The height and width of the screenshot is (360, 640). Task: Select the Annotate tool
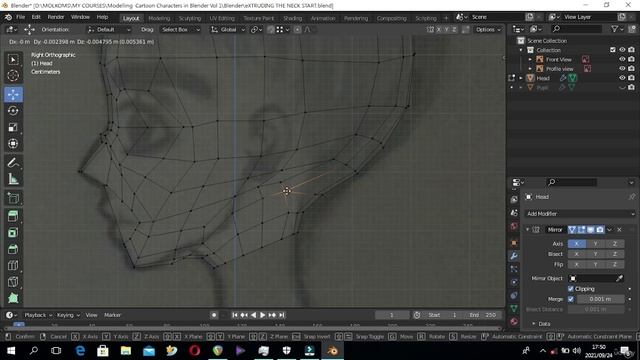coord(13,162)
